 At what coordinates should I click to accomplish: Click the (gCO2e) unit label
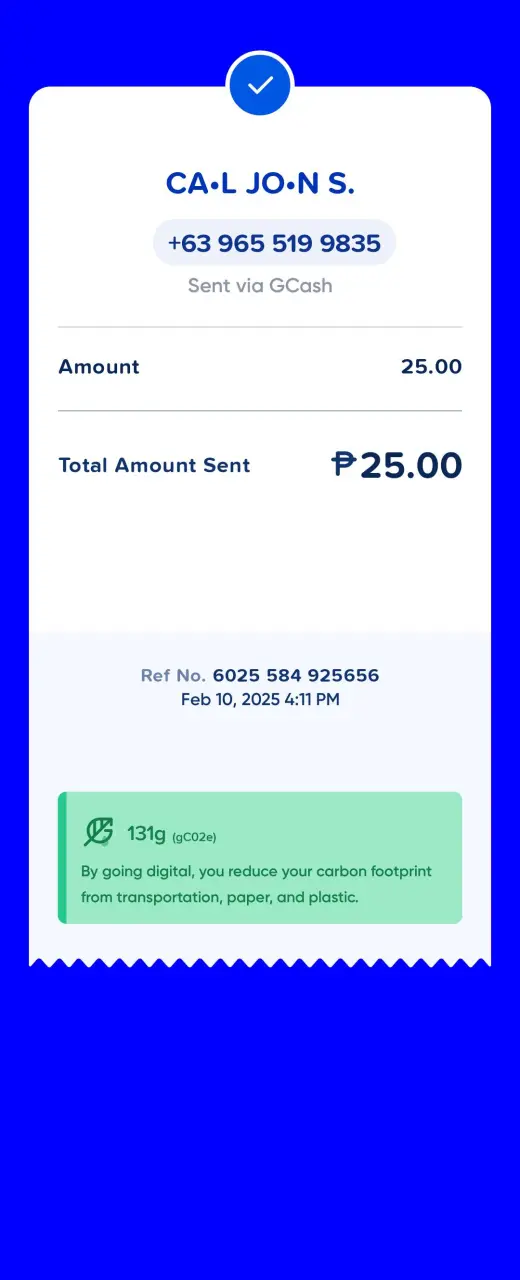(x=194, y=836)
